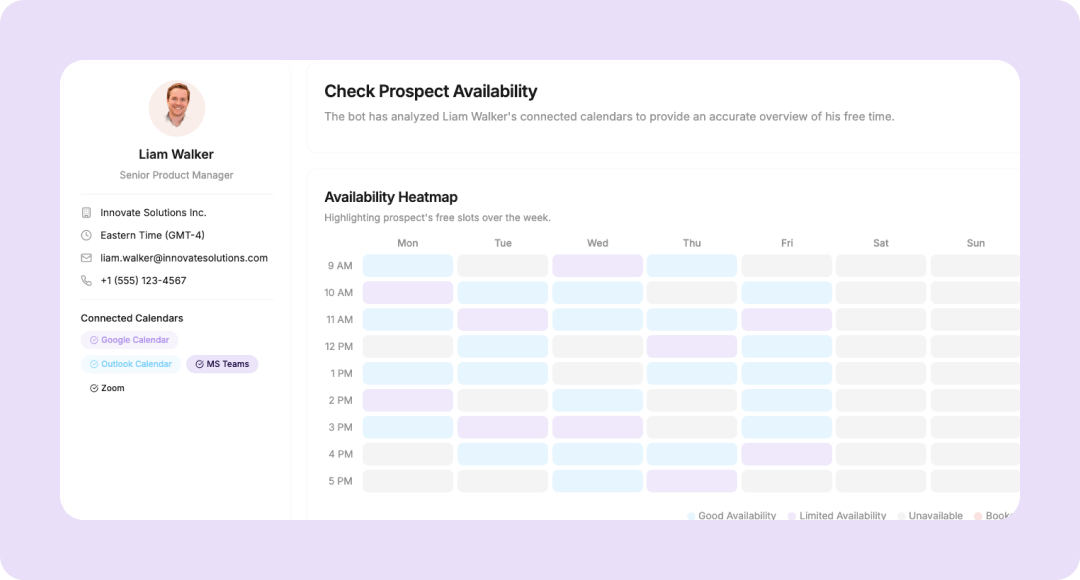Select the Wed column header in the heatmap
1080x580 pixels.
pos(597,243)
